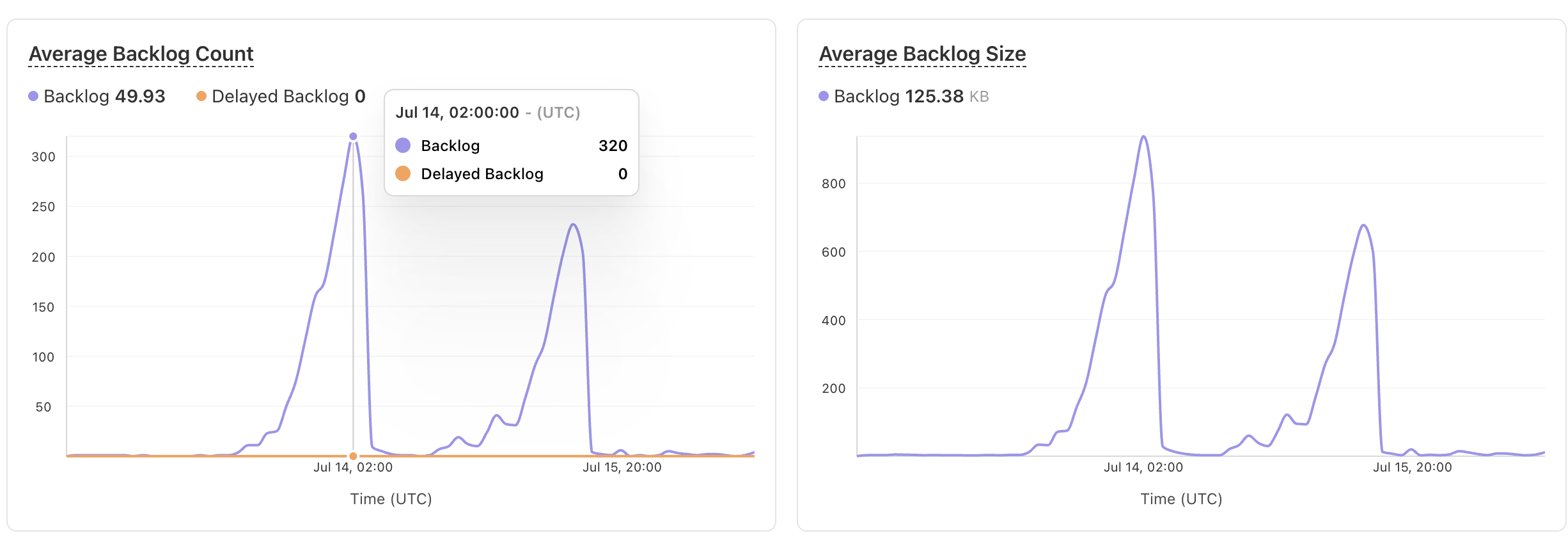The width and height of the screenshot is (1568, 540).
Task: Click the tooltip timestamp Jul 14, 02:00:00
Action: [457, 113]
